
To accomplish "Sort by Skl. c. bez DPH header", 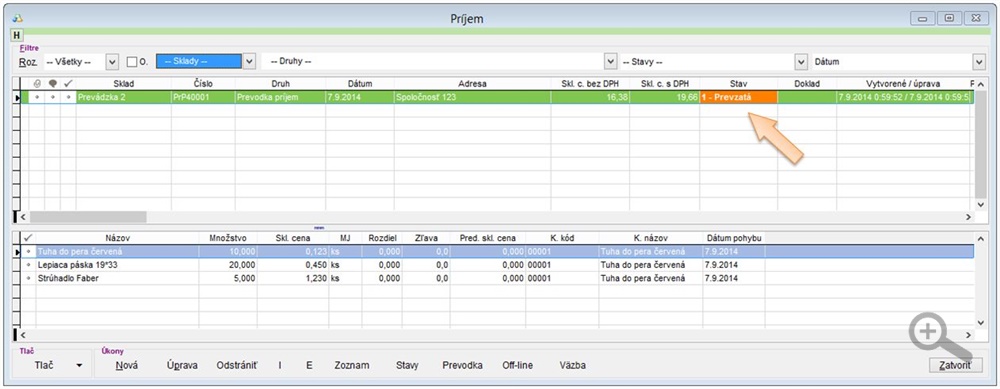I will [x=590, y=84].
